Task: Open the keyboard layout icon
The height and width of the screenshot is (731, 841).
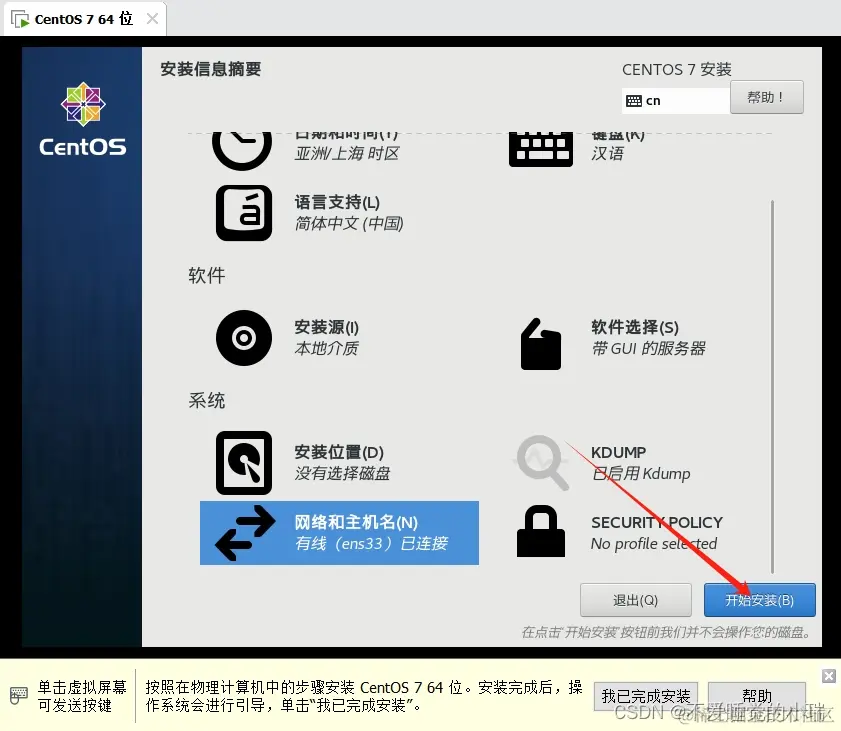Action: pos(541,149)
